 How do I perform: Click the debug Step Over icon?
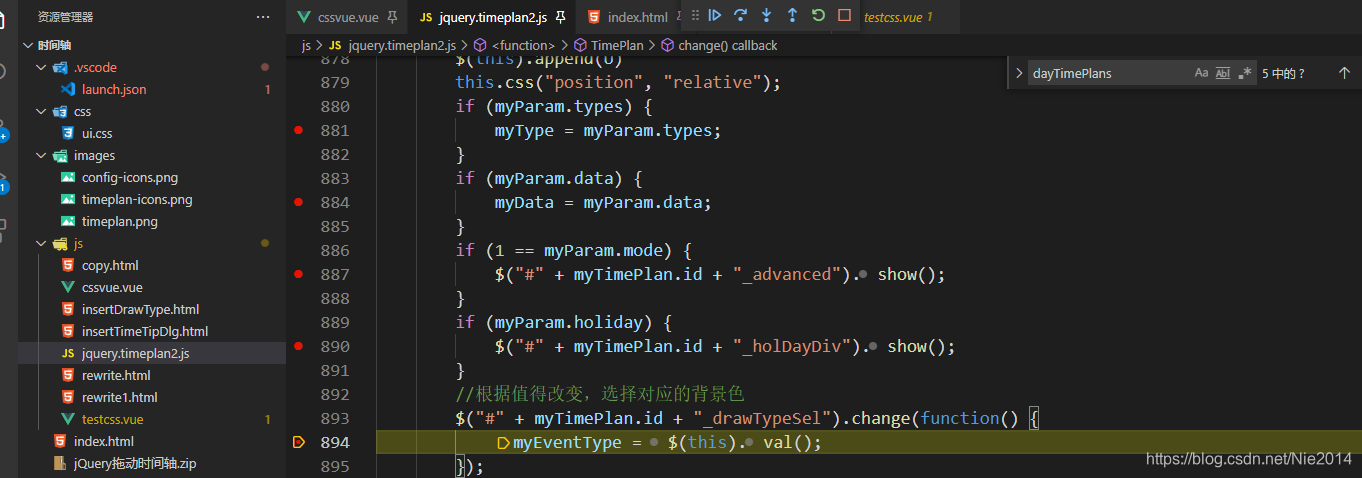point(741,15)
